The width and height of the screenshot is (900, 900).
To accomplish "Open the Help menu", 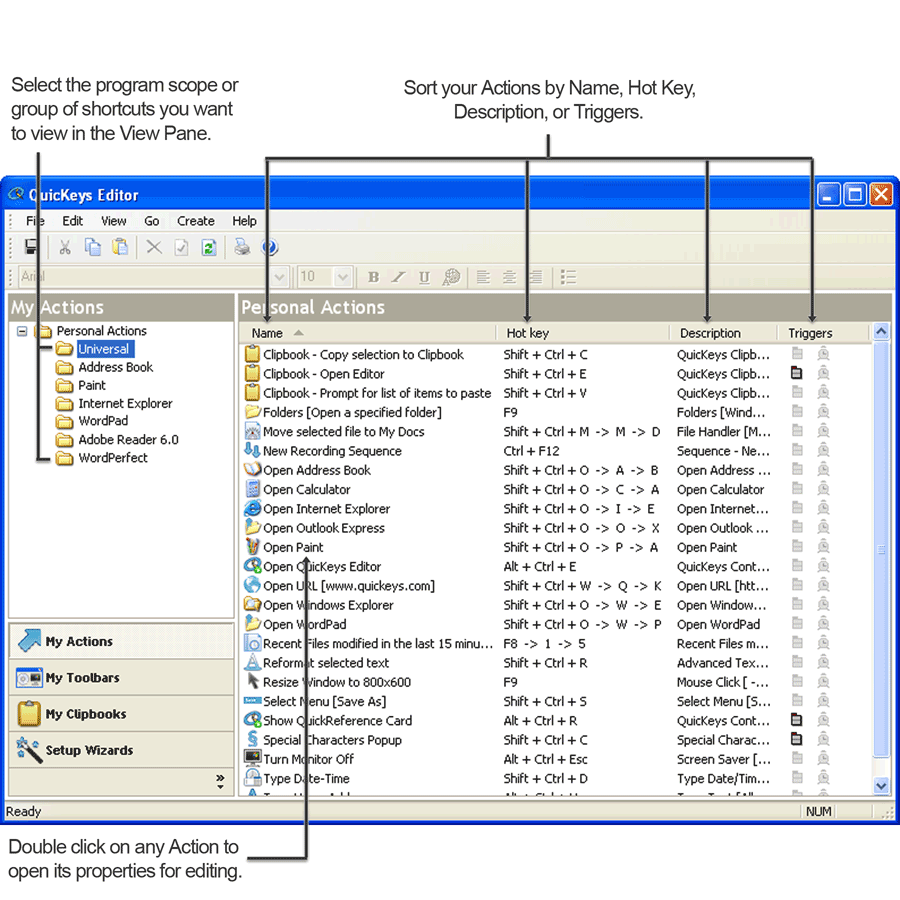I will pyautogui.click(x=245, y=221).
